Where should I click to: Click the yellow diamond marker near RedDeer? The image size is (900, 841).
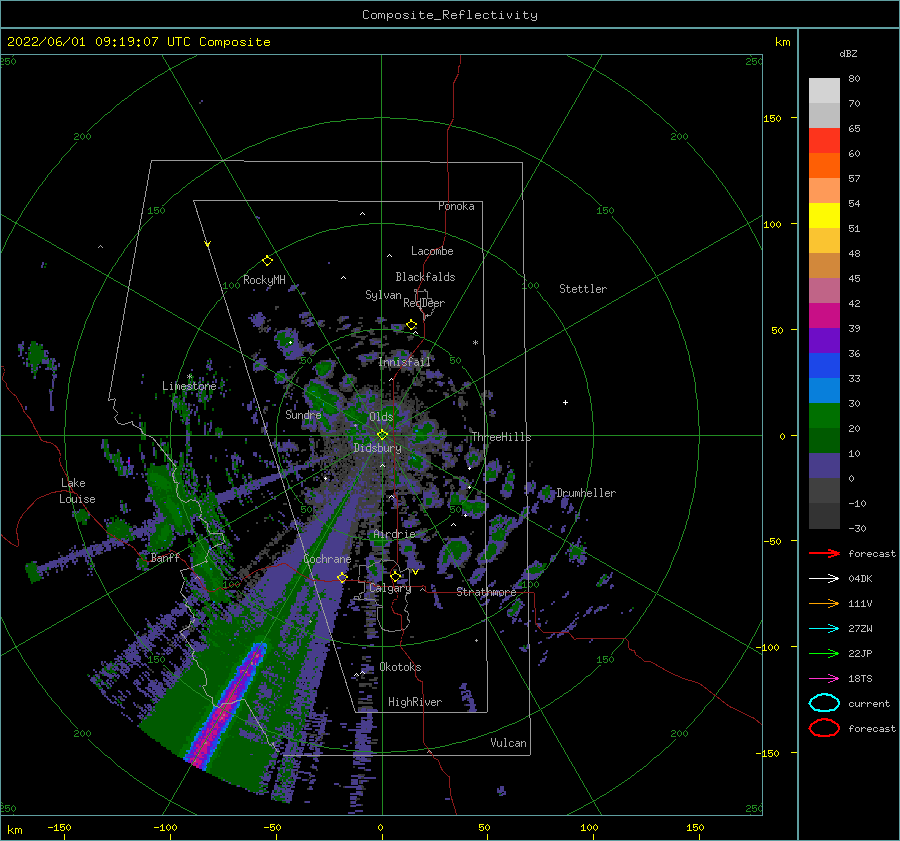(x=412, y=325)
